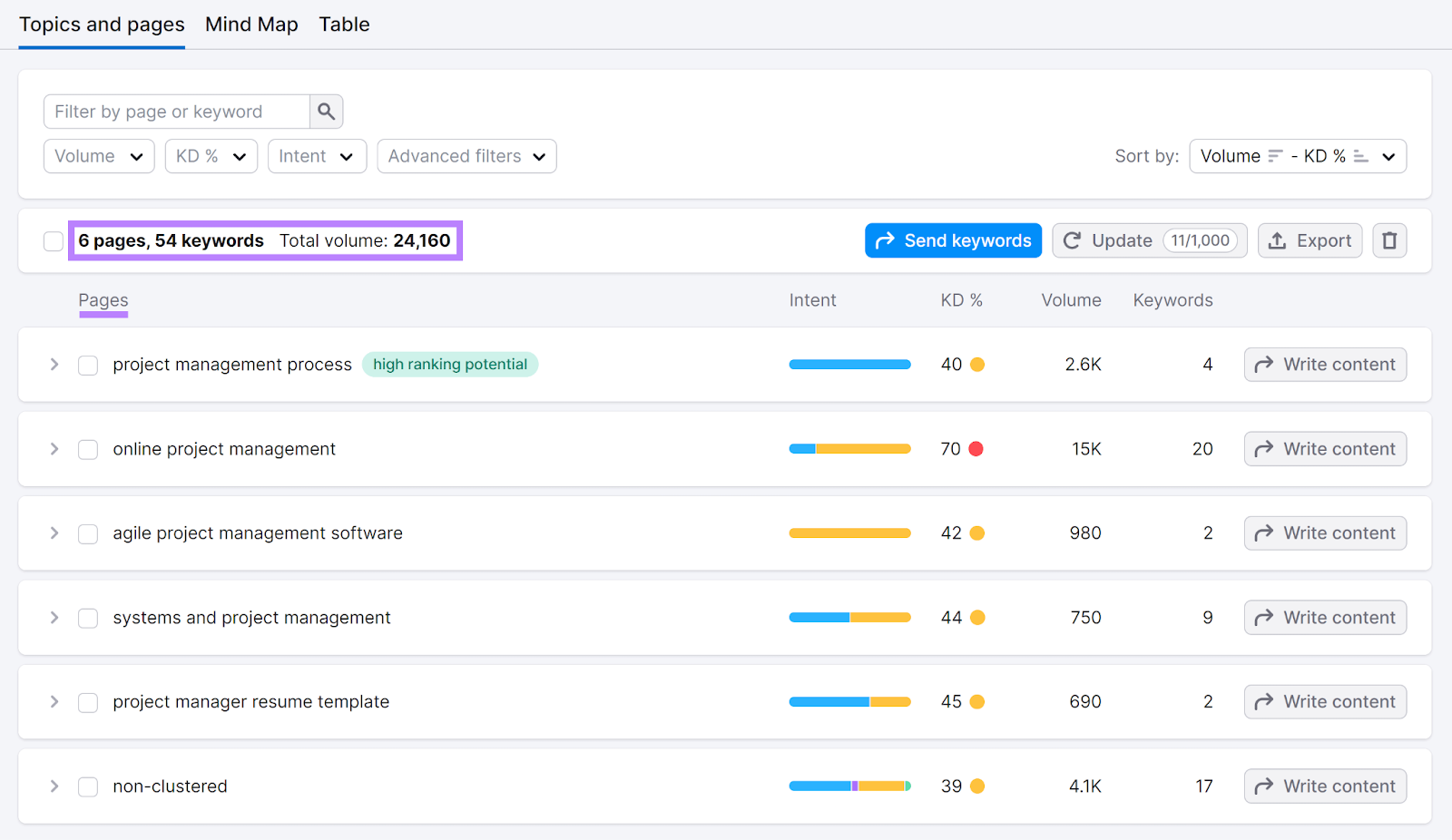
Task: Check the box next to online project management
Action: coord(87,449)
